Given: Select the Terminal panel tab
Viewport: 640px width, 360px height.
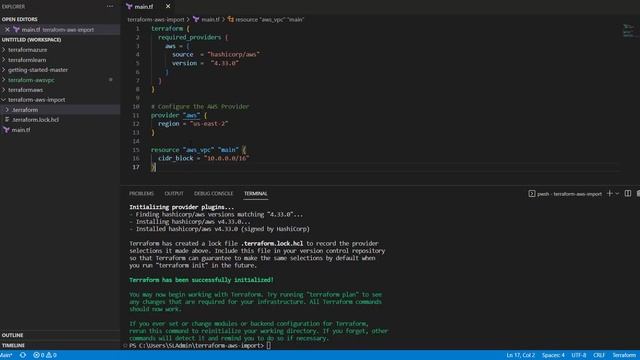Looking at the screenshot, I should pyautogui.click(x=256, y=193).
